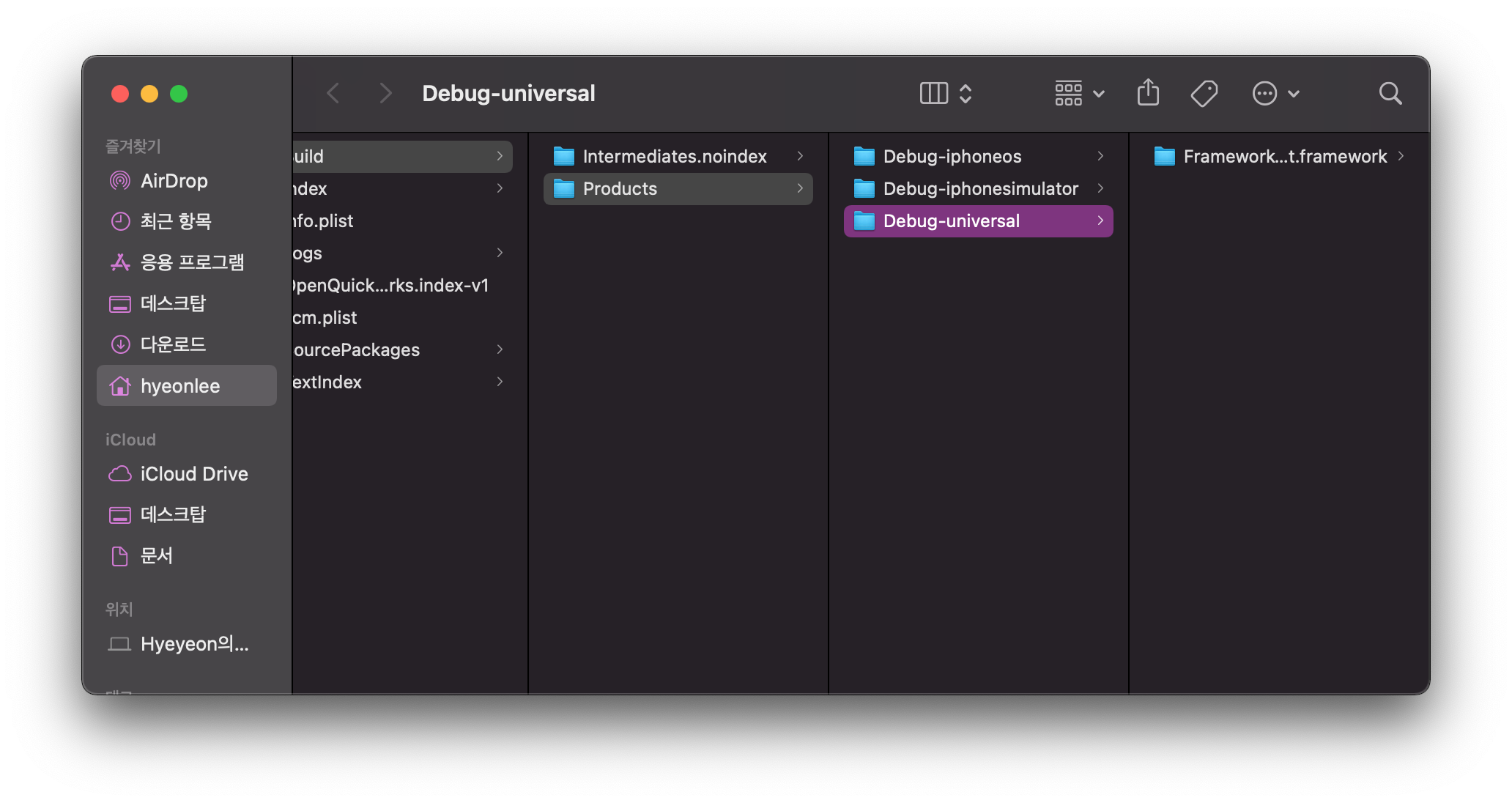Viewport: 1512px width, 803px height.
Task: Open AirDrop in the sidebar
Action: pyautogui.click(x=174, y=181)
